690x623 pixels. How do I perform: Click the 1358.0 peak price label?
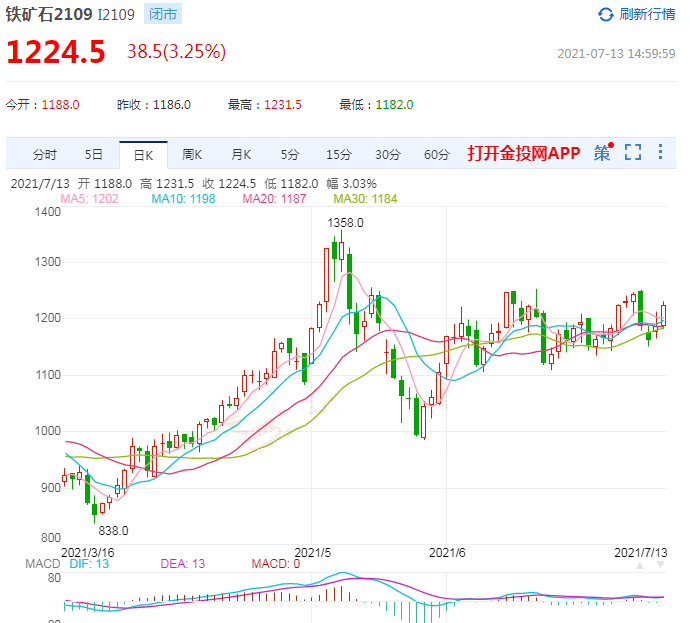coord(347,223)
